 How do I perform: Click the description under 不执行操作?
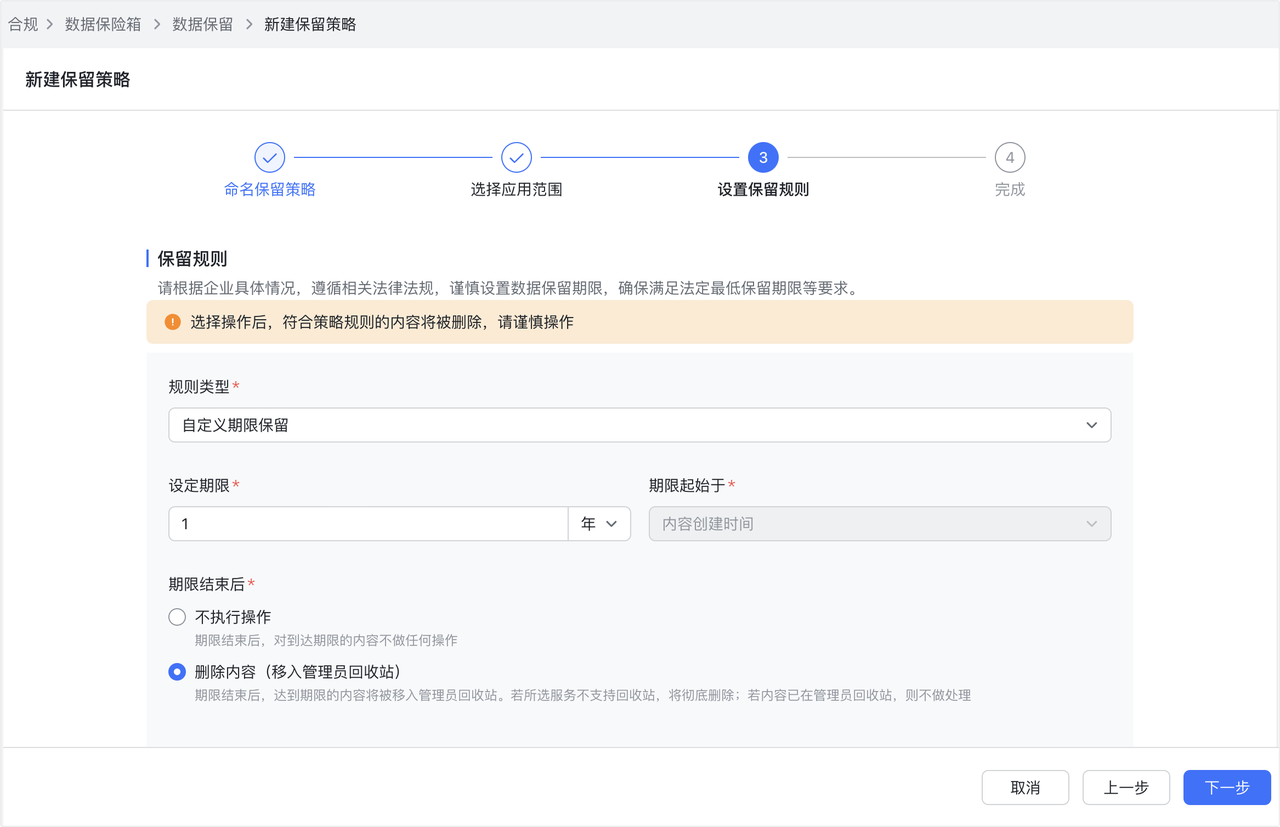[326, 640]
